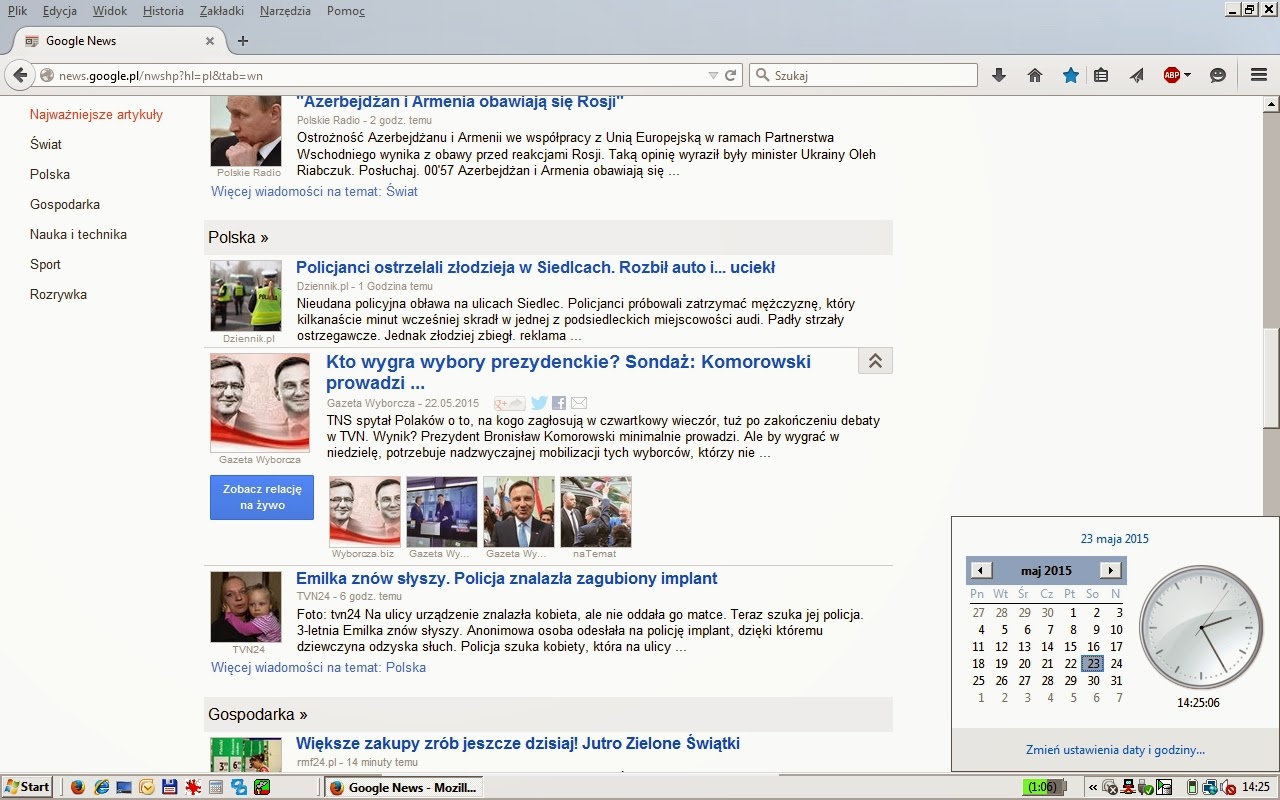Go to previous month in calendar
This screenshot has height=800, width=1280.
click(x=981, y=570)
